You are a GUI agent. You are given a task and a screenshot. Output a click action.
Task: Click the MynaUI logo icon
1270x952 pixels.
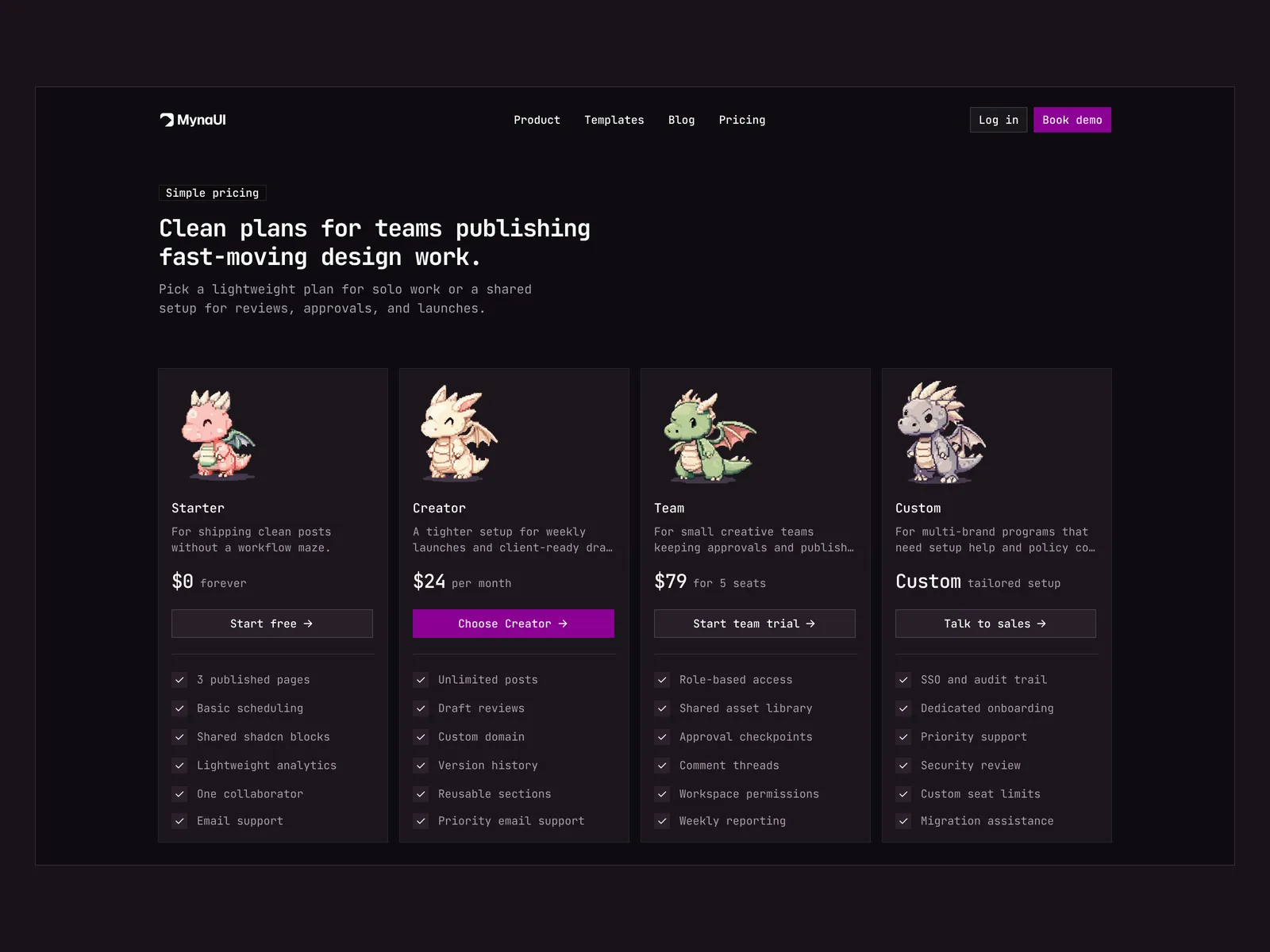tap(167, 120)
